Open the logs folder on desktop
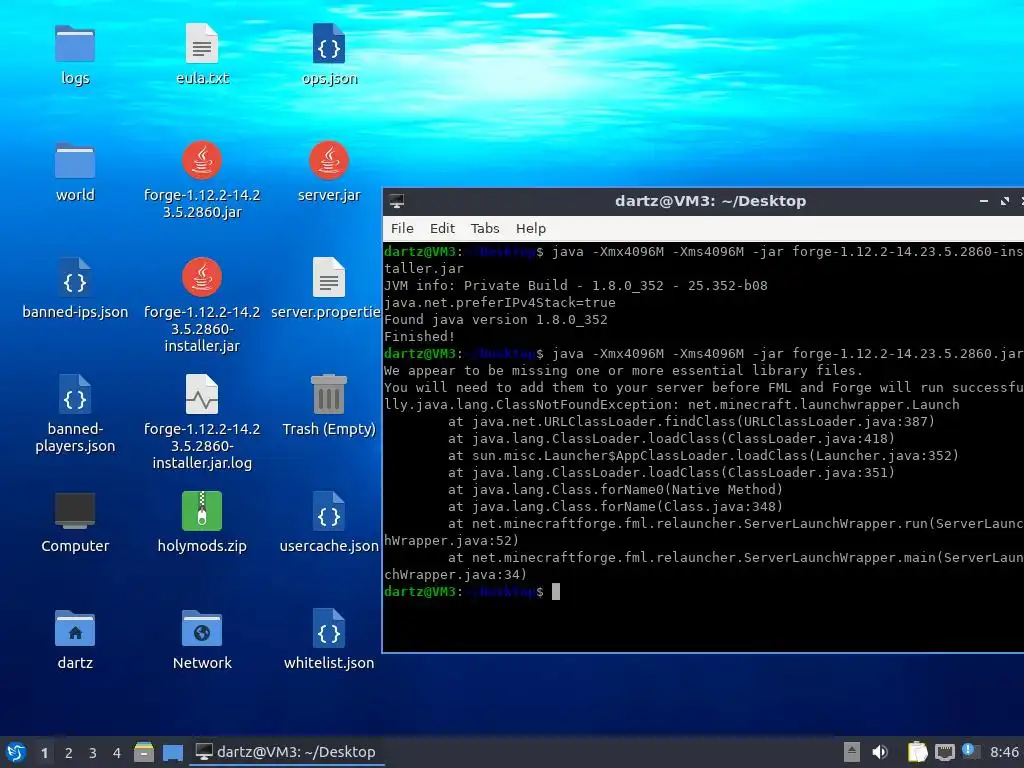1024x768 pixels. tap(74, 44)
